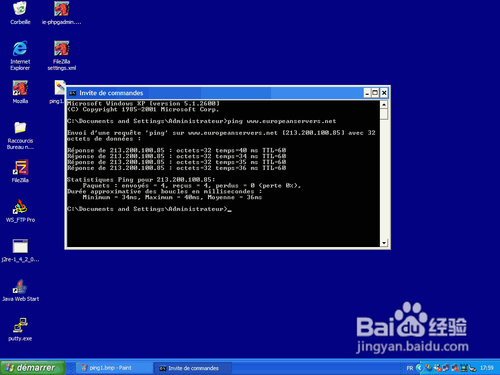Click the FR language indicator
The image size is (500, 375).
(x=410, y=368)
